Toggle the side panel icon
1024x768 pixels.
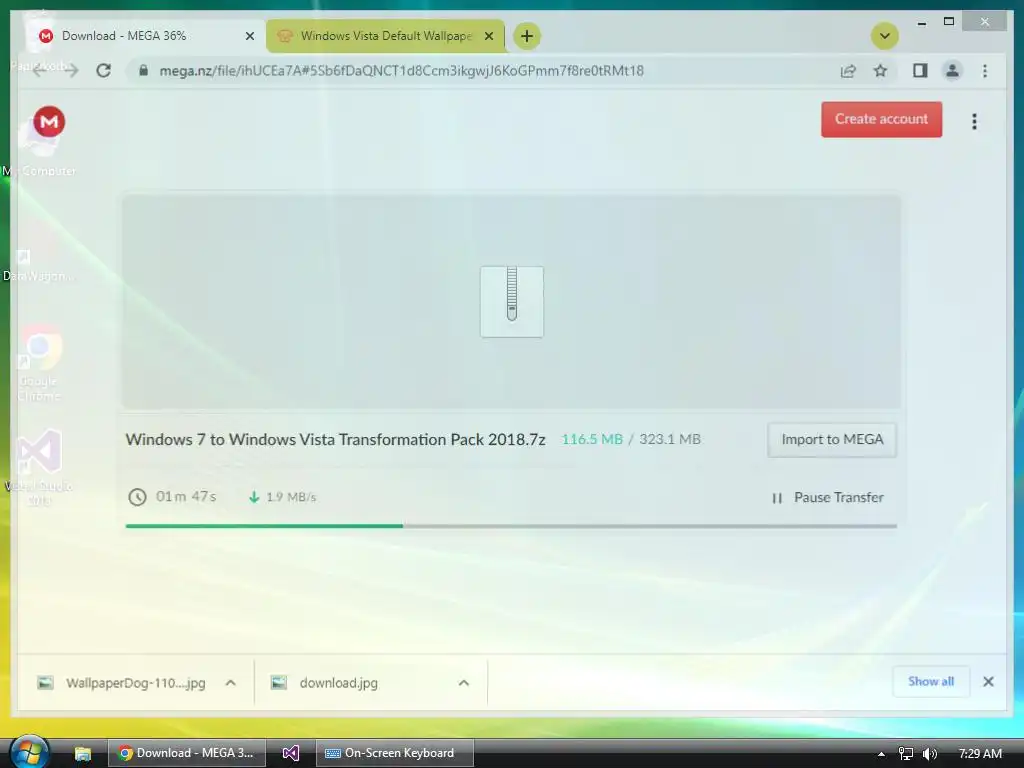920,71
